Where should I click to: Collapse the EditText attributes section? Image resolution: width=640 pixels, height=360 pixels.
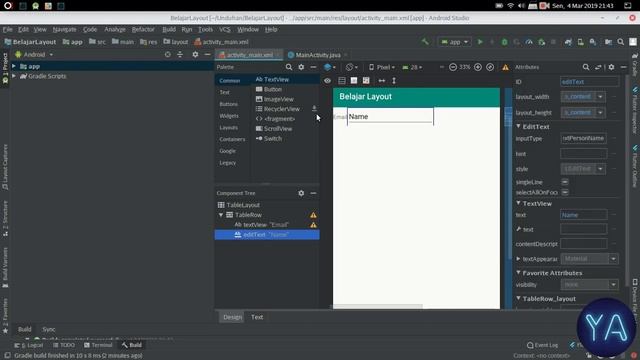point(518,127)
